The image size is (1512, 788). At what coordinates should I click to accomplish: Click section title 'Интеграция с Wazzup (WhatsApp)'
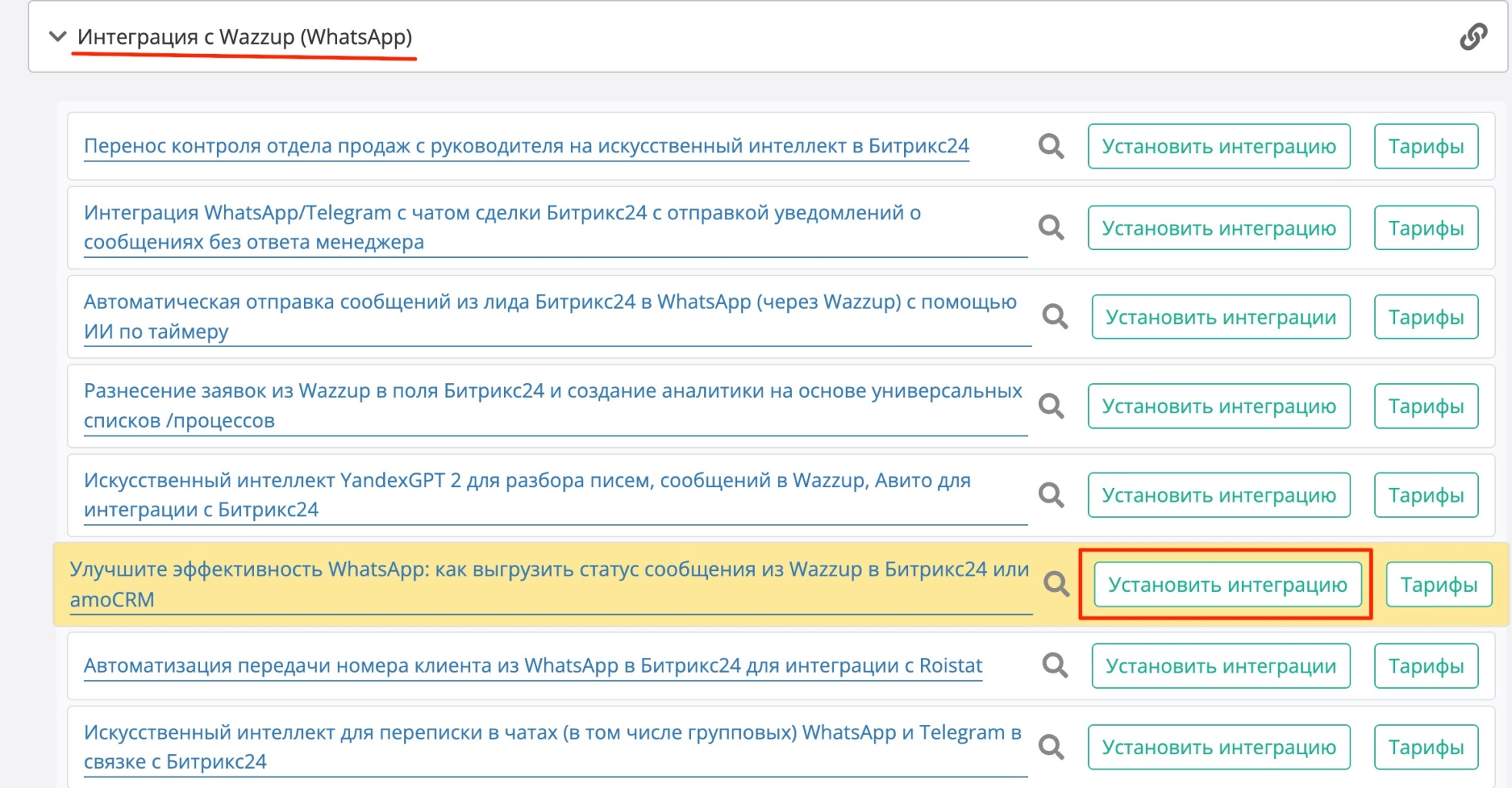tap(245, 36)
